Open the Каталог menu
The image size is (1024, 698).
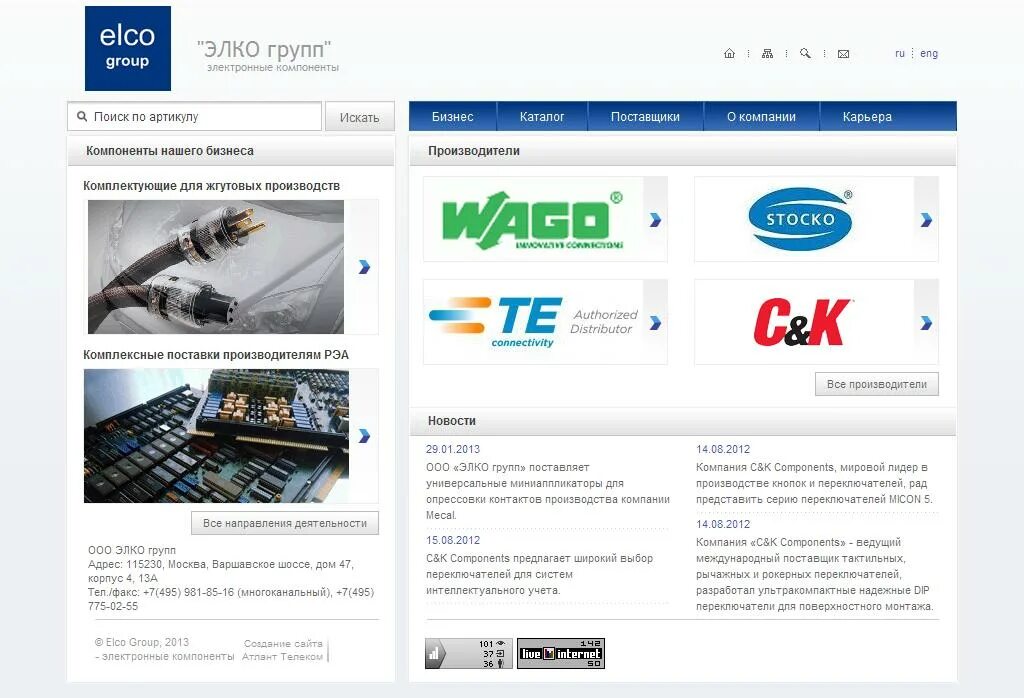(542, 116)
